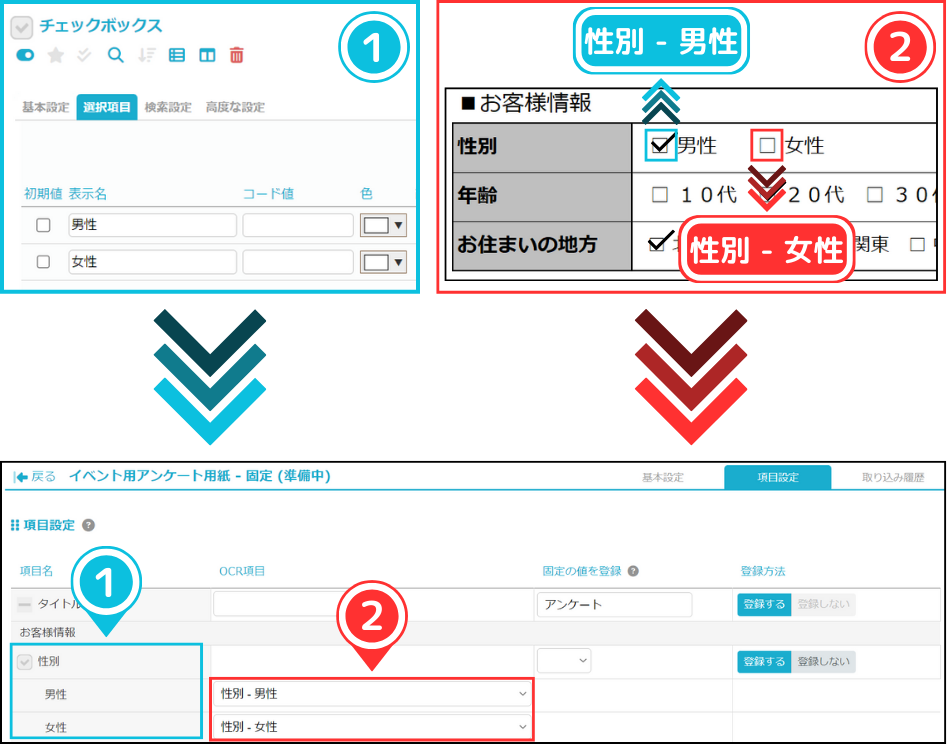Open the 取り込み履歴 tab
Viewport: 947px width, 745px height.
pyautogui.click(x=893, y=478)
